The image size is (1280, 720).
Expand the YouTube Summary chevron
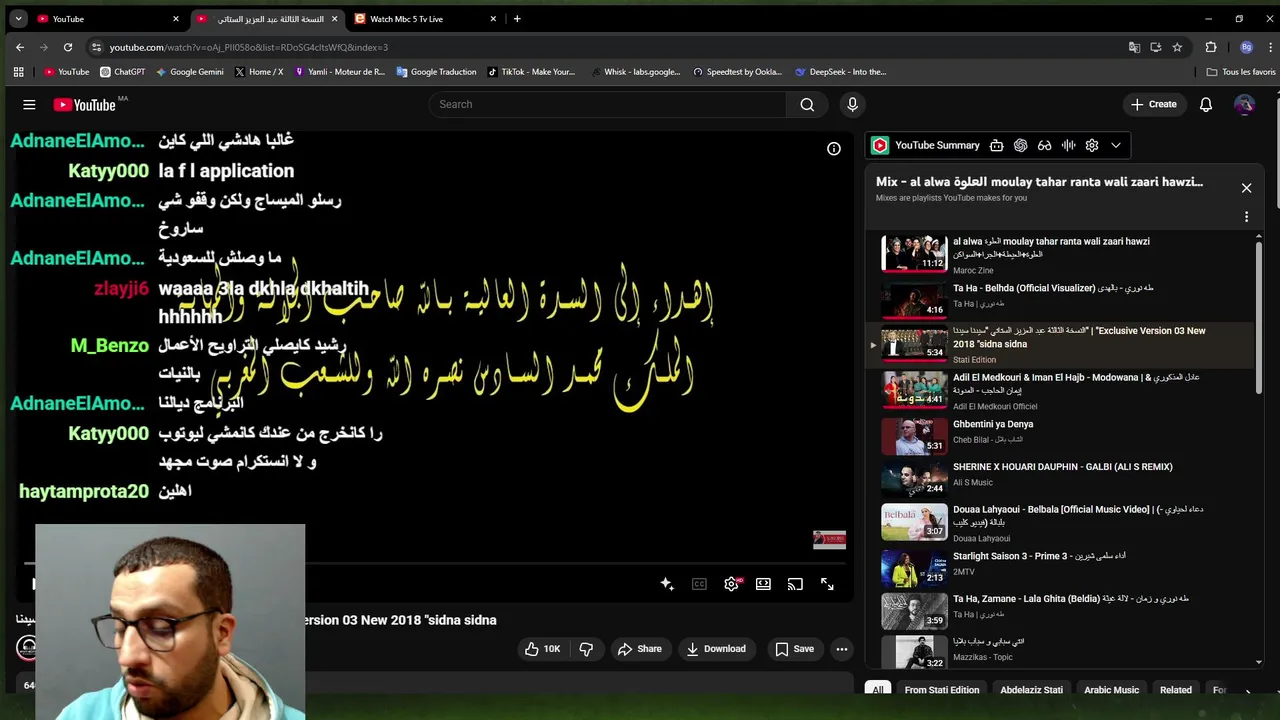tap(1116, 145)
